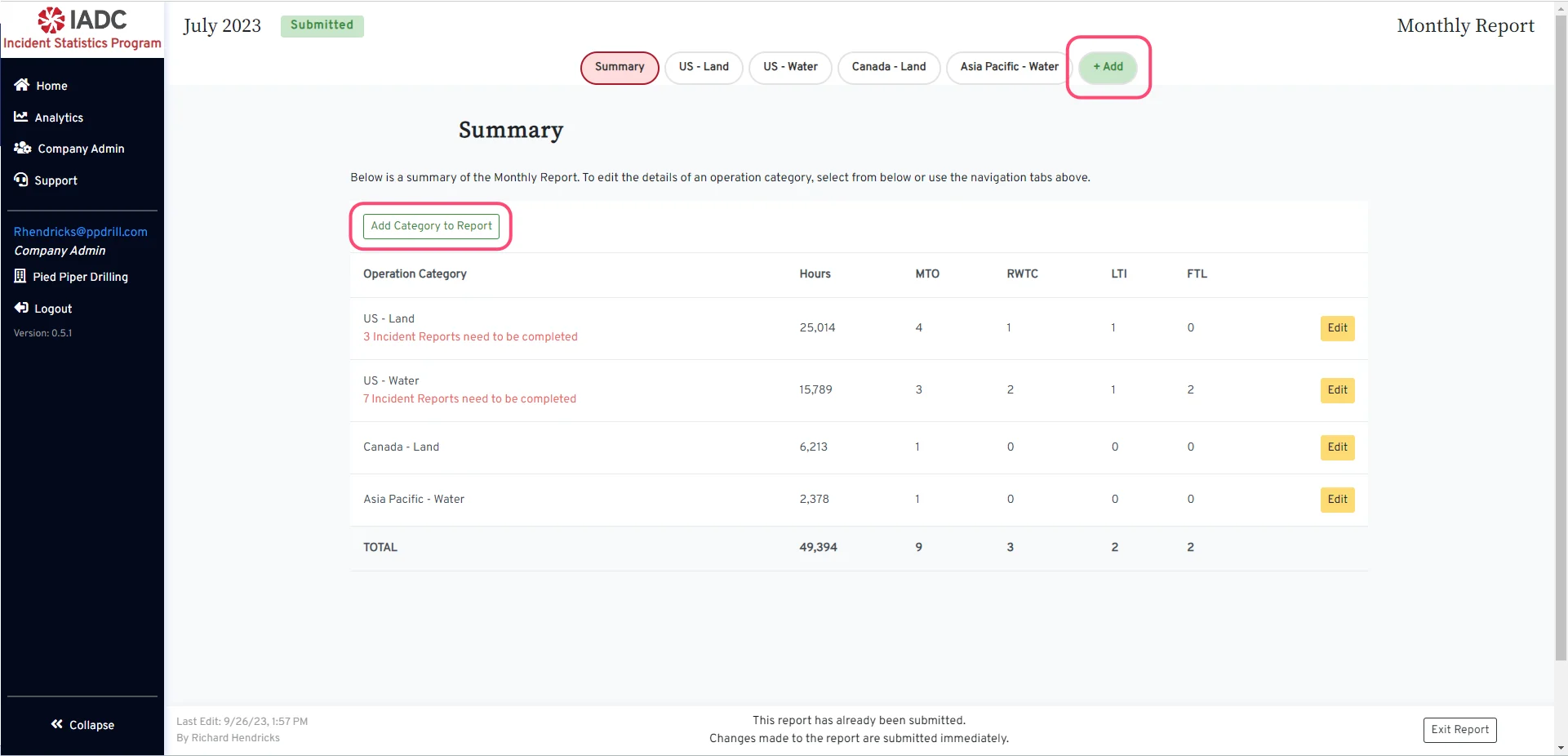Click the July 2023 report title
Viewport: 1568px width, 756px height.
pyautogui.click(x=222, y=26)
